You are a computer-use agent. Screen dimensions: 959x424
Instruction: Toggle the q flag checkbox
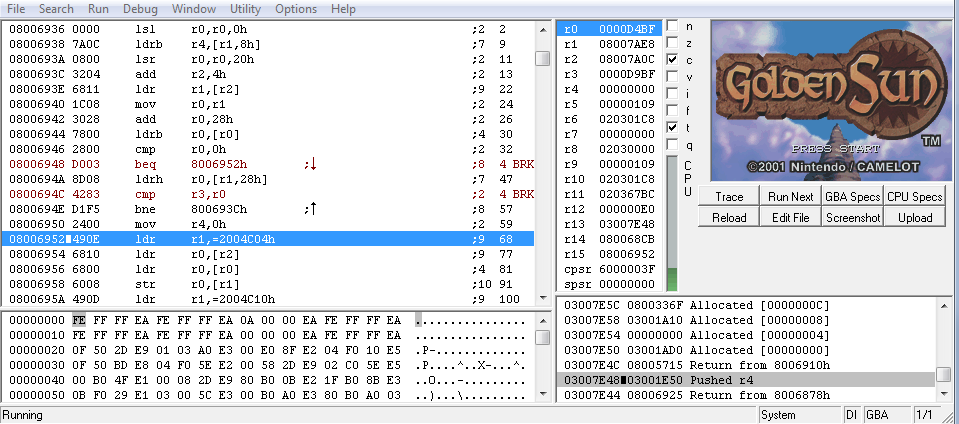(x=672, y=145)
